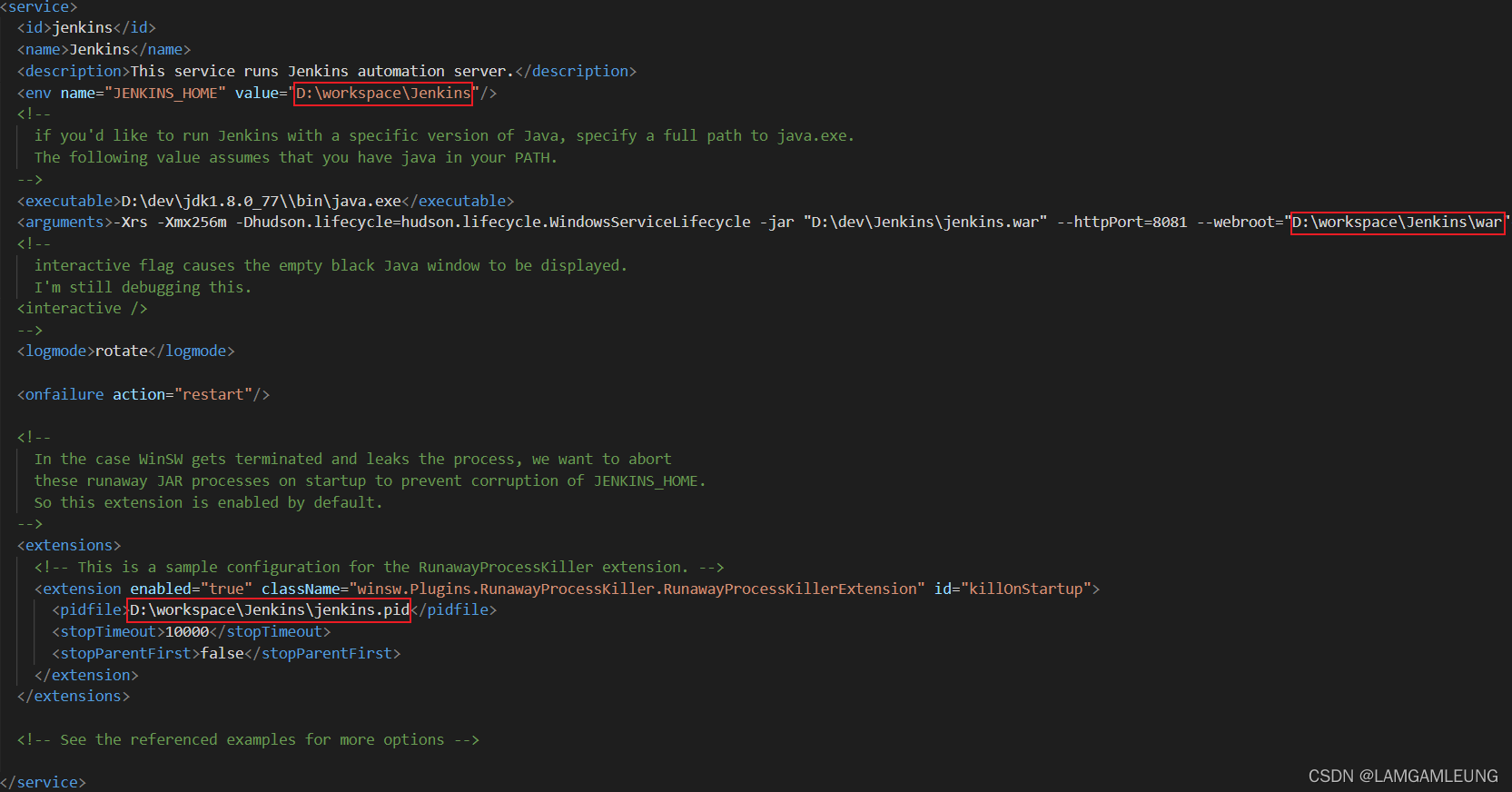
Task: Click the false stopParentFirst value
Action: 222,654
